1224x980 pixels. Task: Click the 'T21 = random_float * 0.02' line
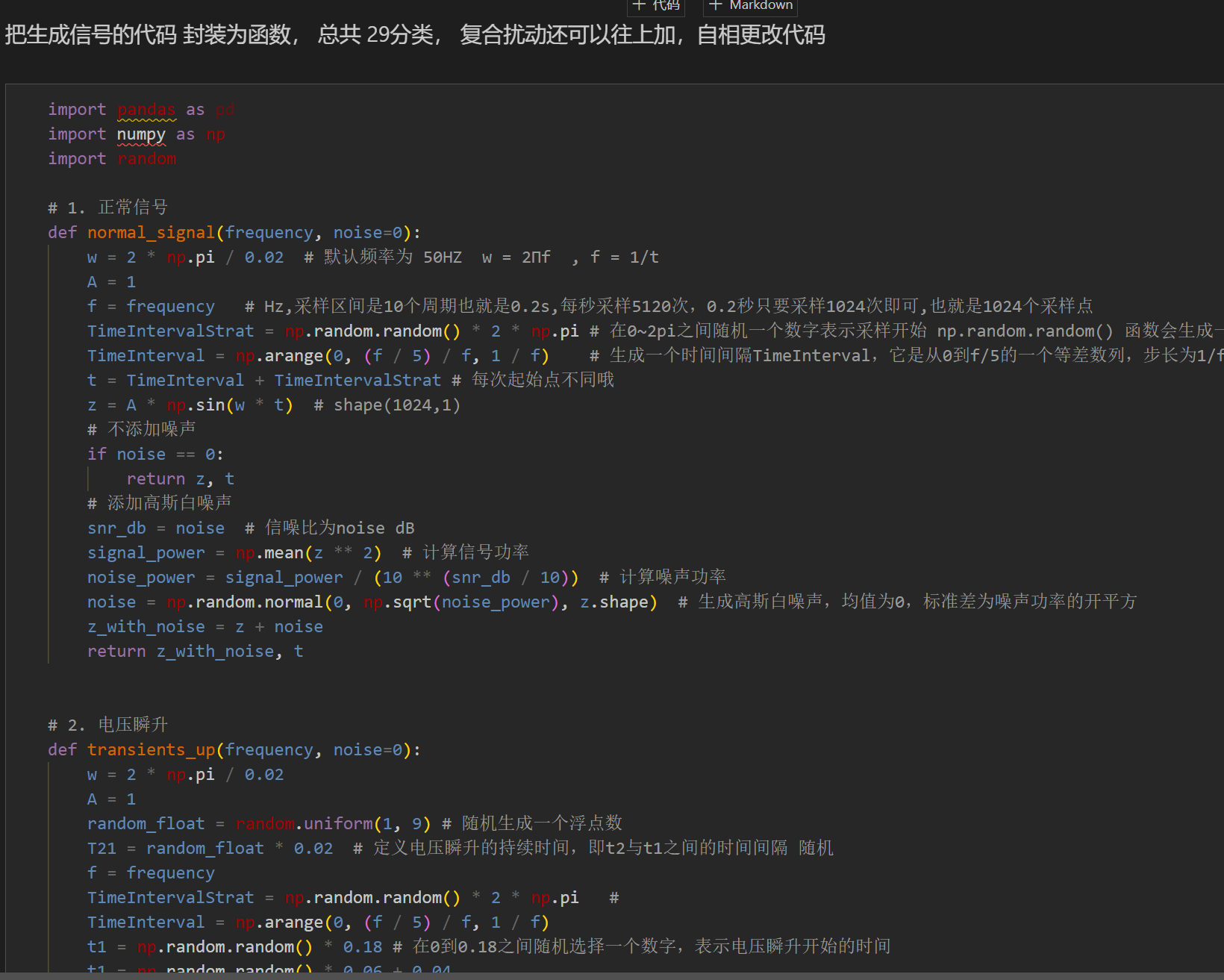tap(210, 849)
